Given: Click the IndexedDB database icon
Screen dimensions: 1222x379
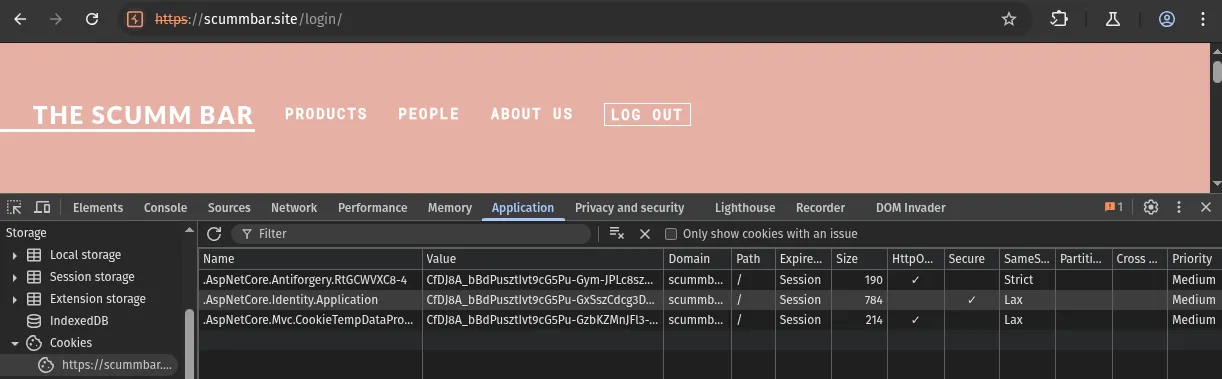Looking at the screenshot, I should [34, 321].
